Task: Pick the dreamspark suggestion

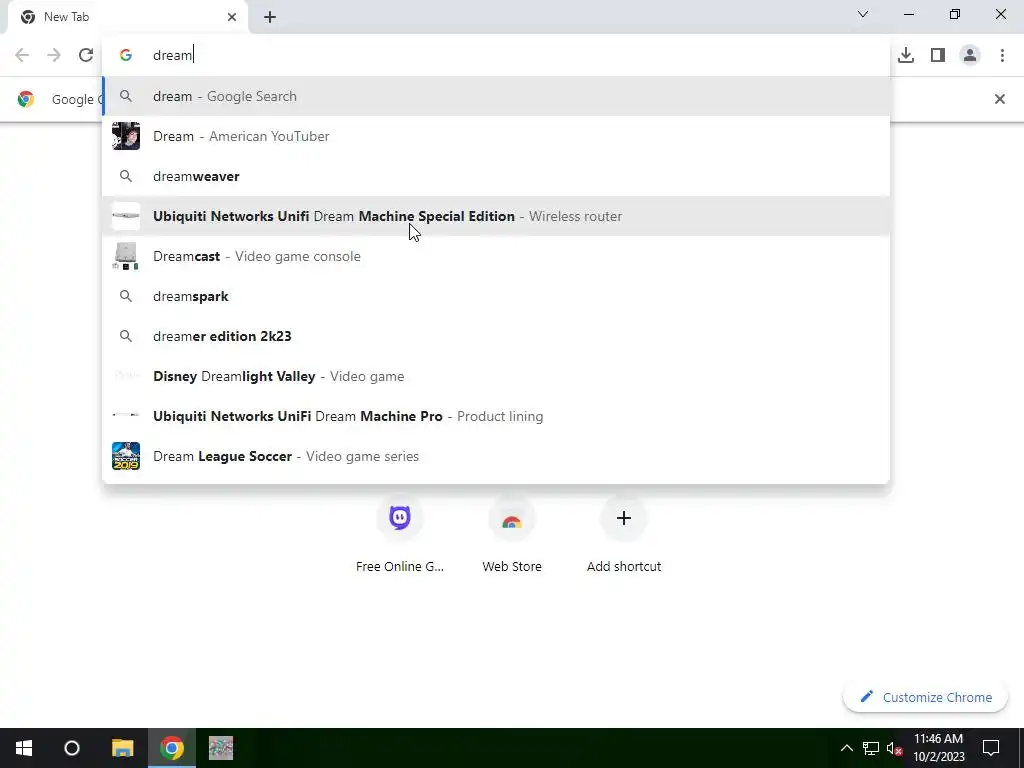Action: point(496,296)
